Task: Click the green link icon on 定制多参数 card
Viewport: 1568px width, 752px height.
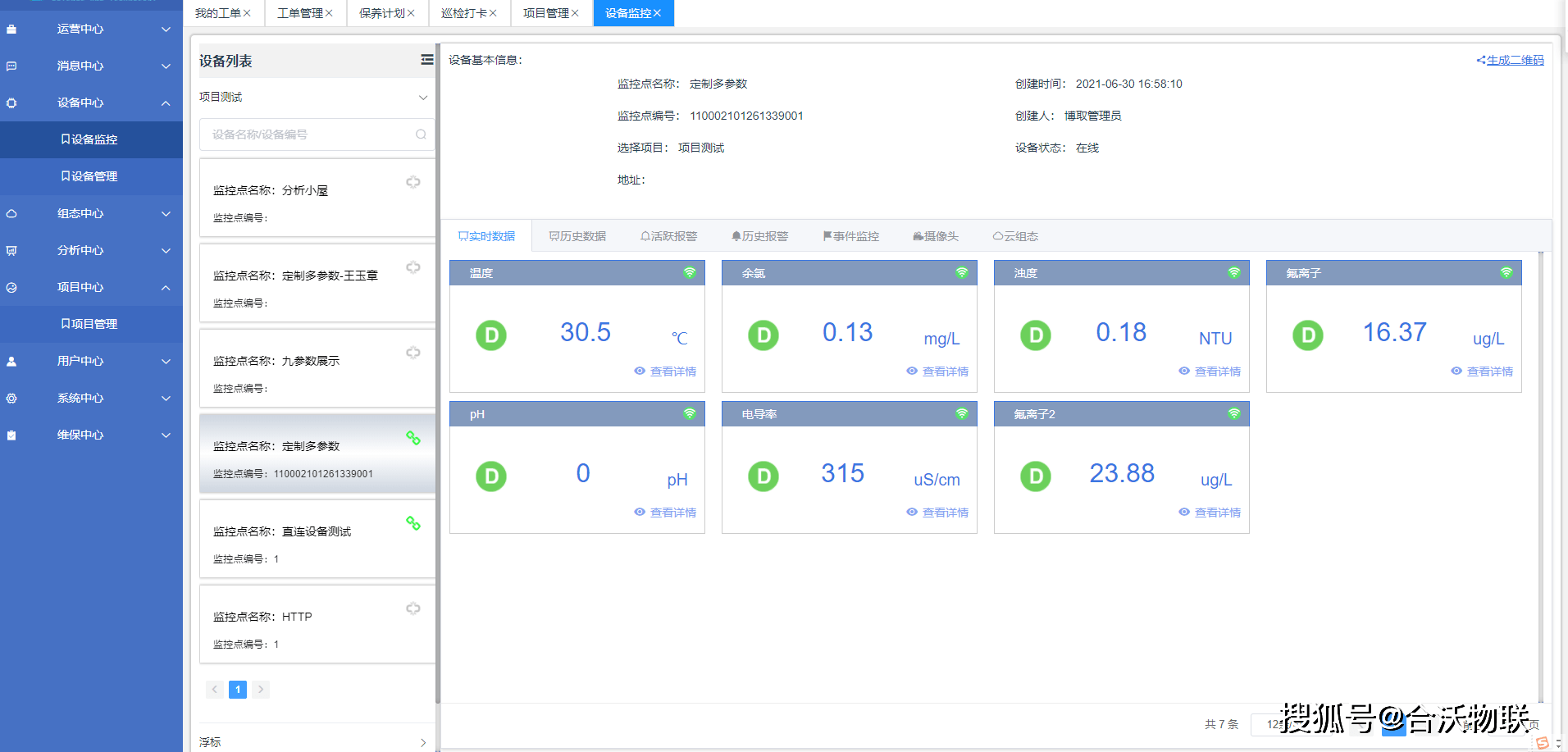Action: (413, 438)
